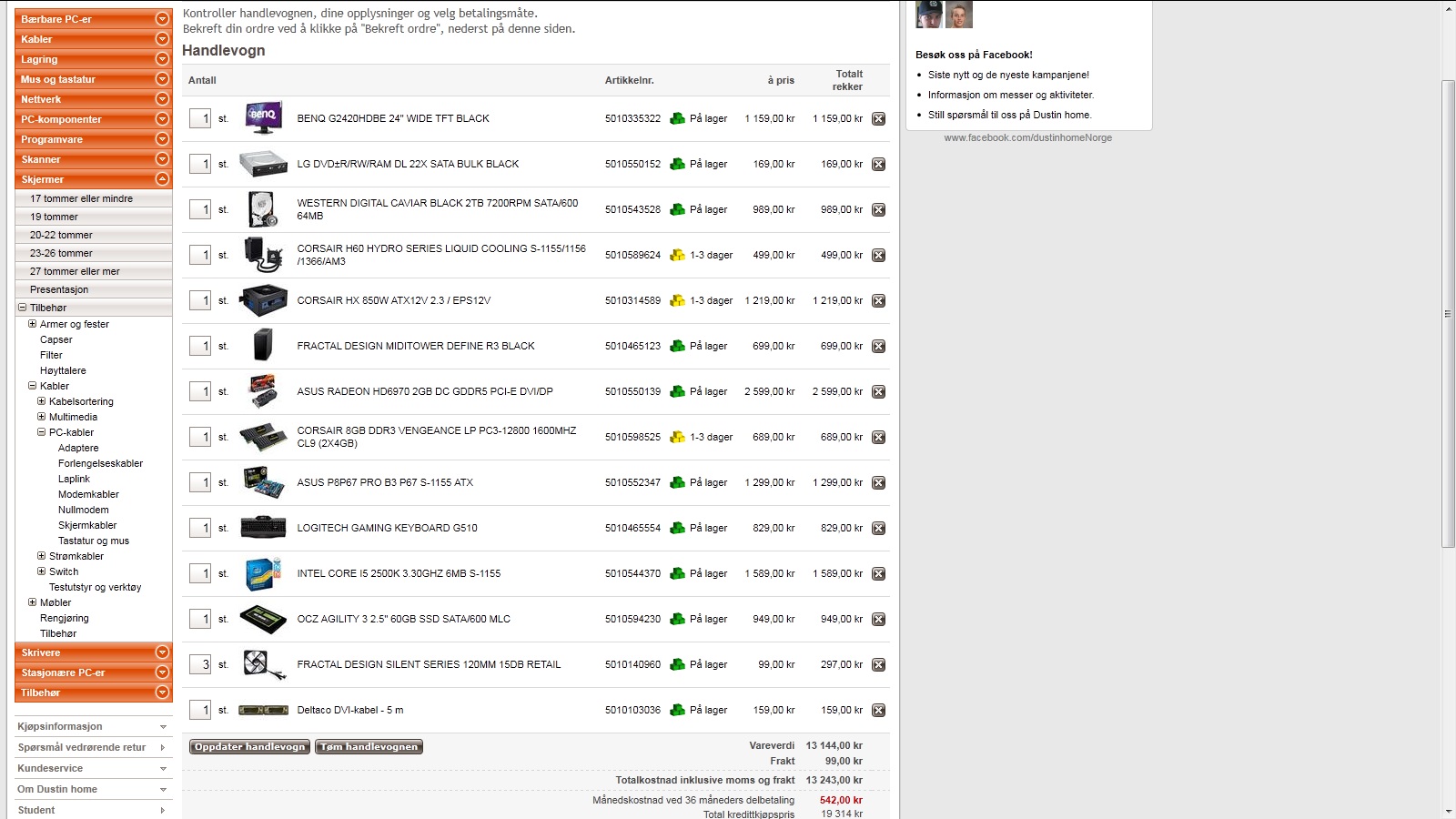This screenshot has width=1456, height=819.
Task: Open the Dustin home Norge Facebook link
Action: (1027, 137)
